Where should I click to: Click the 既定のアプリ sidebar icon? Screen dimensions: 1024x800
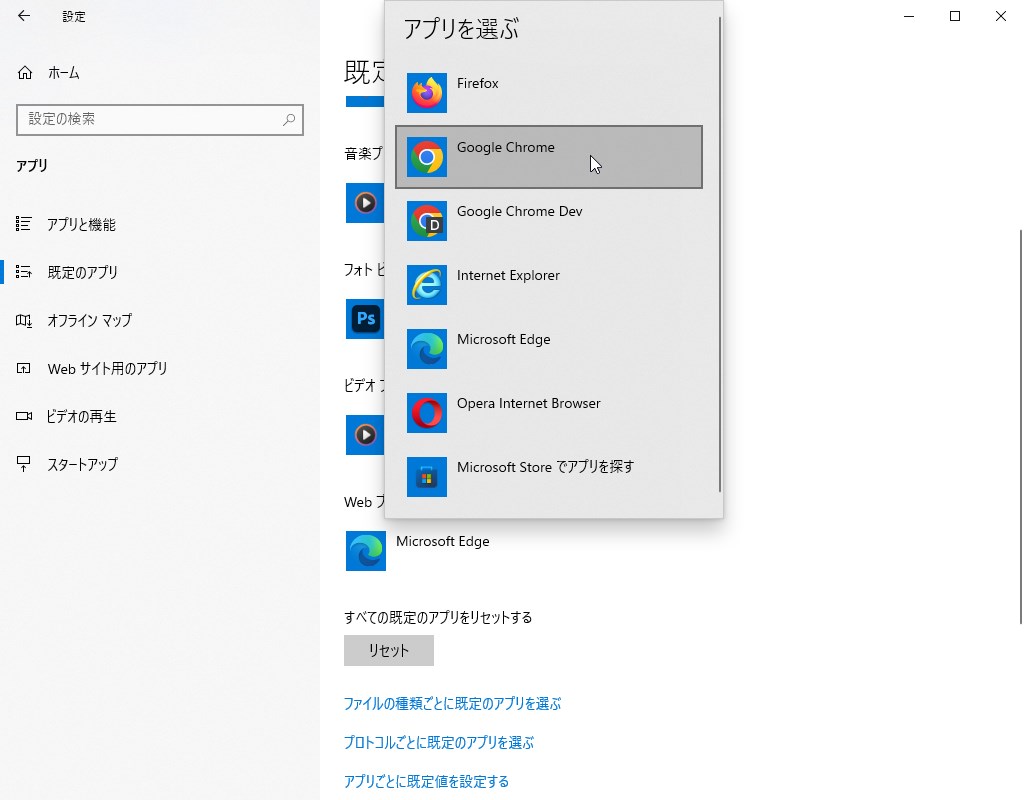pyautogui.click(x=24, y=272)
